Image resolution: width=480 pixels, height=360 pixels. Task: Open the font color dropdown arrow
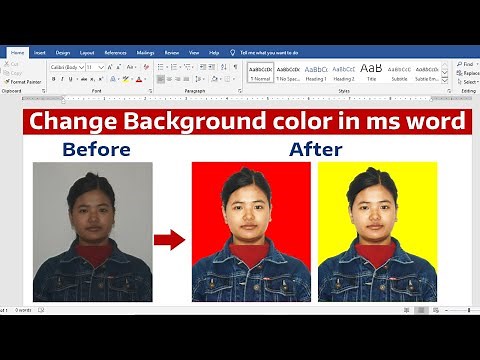click(145, 79)
